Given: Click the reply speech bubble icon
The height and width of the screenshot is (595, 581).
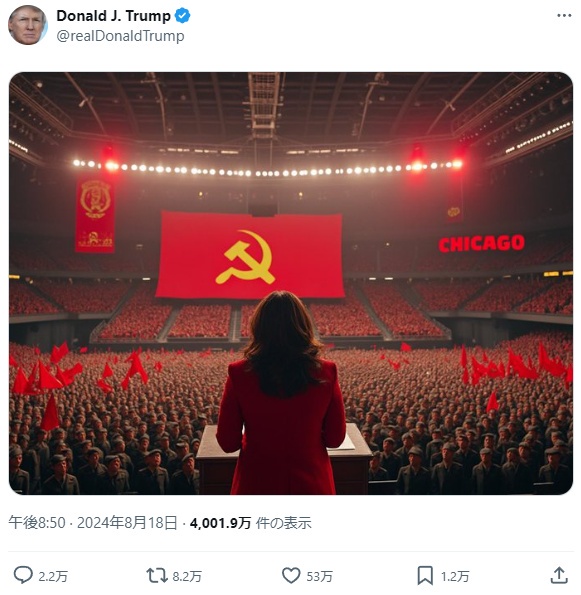Looking at the screenshot, I should point(23,576).
